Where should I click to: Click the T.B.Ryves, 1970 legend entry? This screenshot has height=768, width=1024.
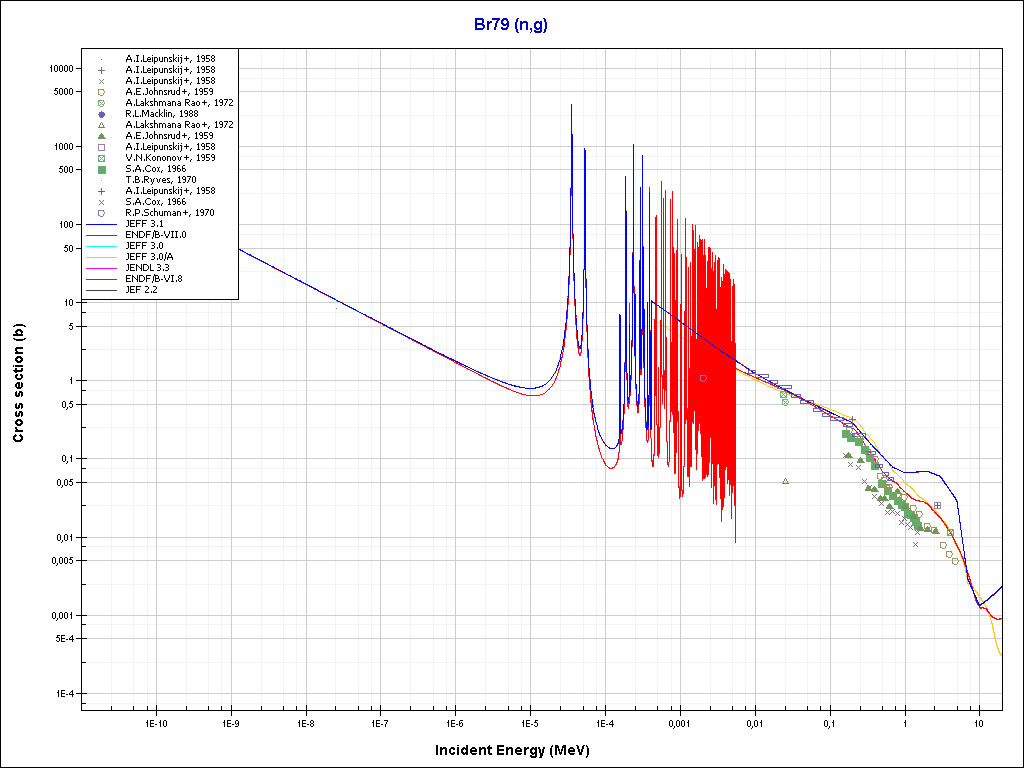[160, 180]
